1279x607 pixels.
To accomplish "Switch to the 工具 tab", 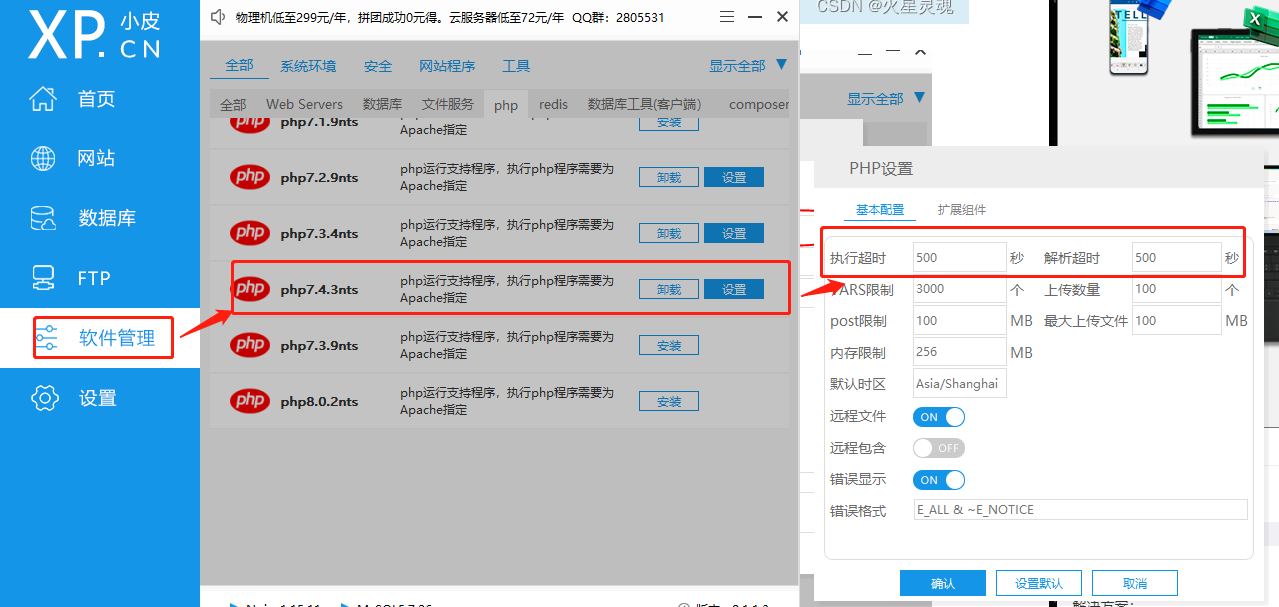I will pos(516,66).
